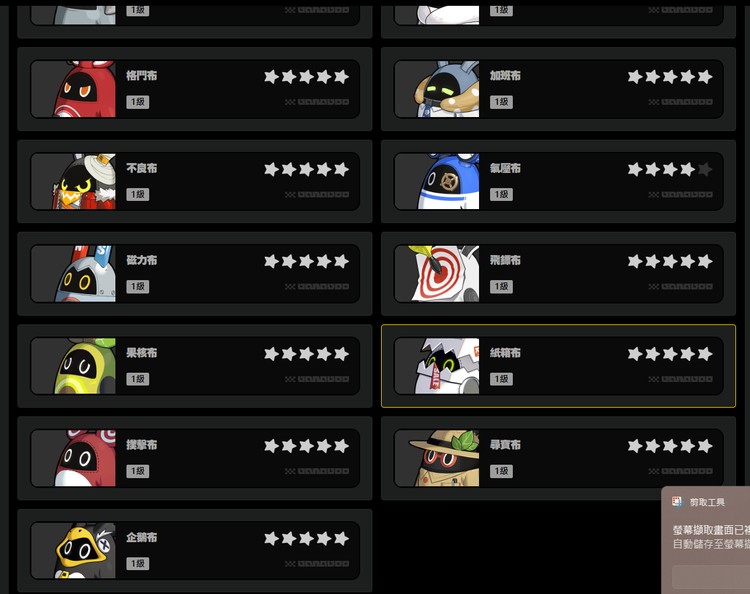Choose the 撲擊布 Bangboo avatar
Screen dimensions: 750x594
point(85,458)
